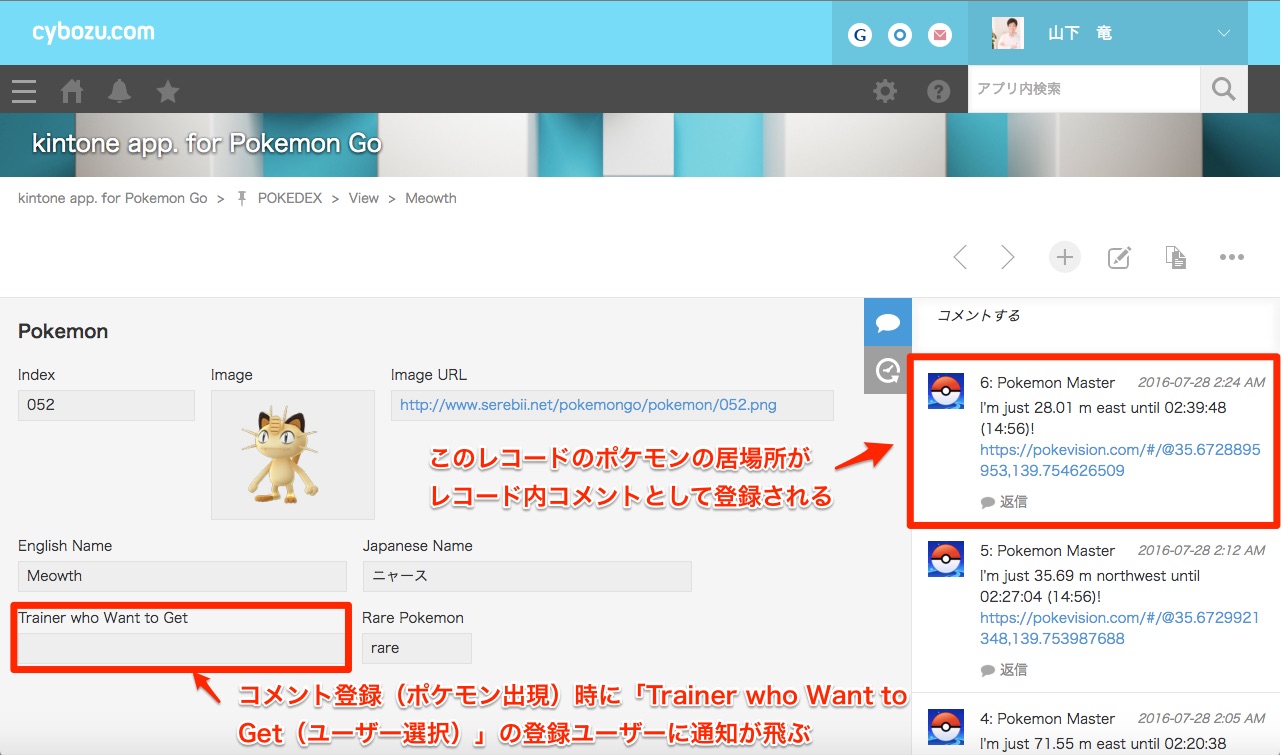Open the View breadcrumb link
The width and height of the screenshot is (1281, 755).
(x=364, y=198)
